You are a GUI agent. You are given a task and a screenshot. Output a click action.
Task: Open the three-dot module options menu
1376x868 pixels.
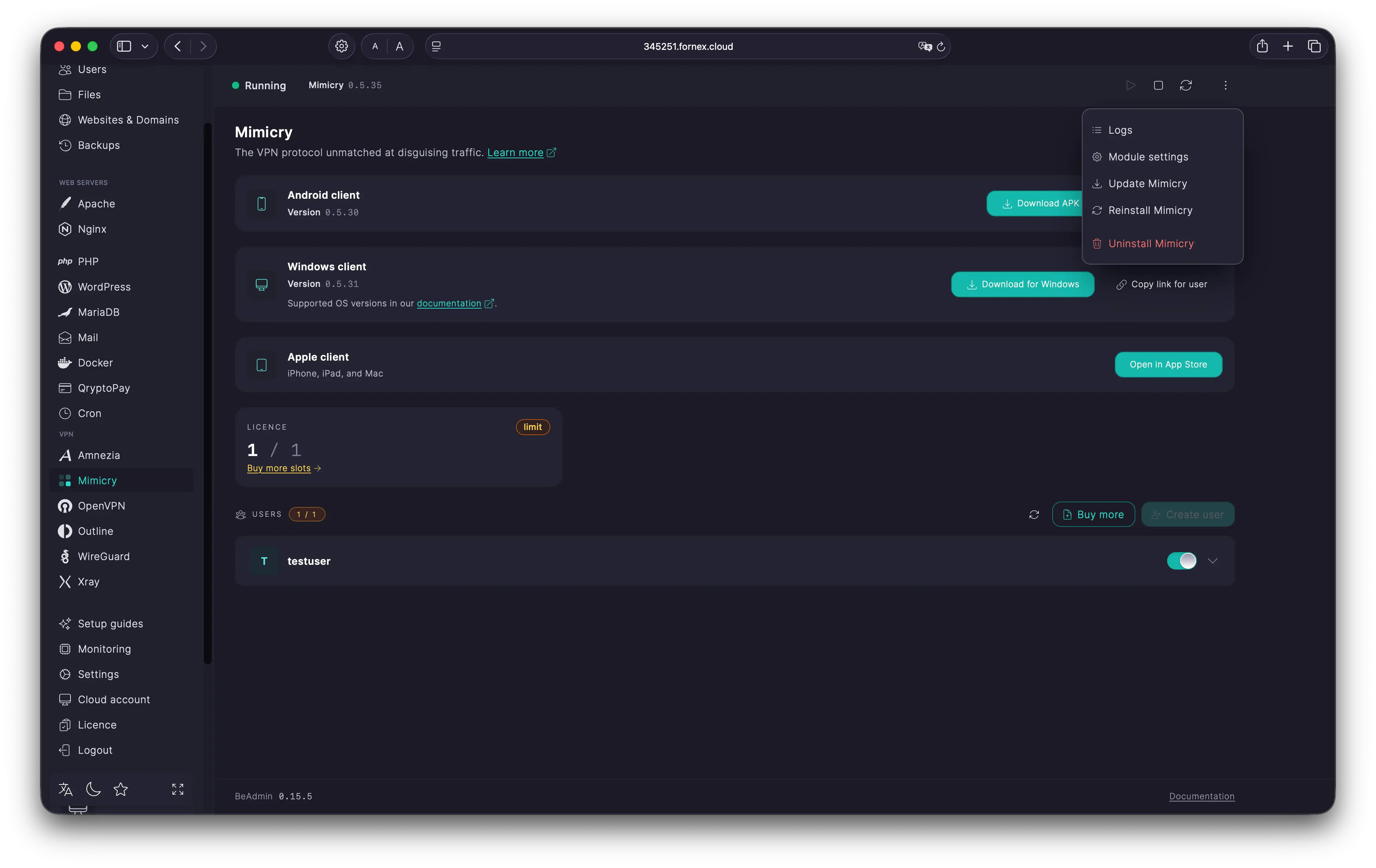pyautogui.click(x=1225, y=85)
